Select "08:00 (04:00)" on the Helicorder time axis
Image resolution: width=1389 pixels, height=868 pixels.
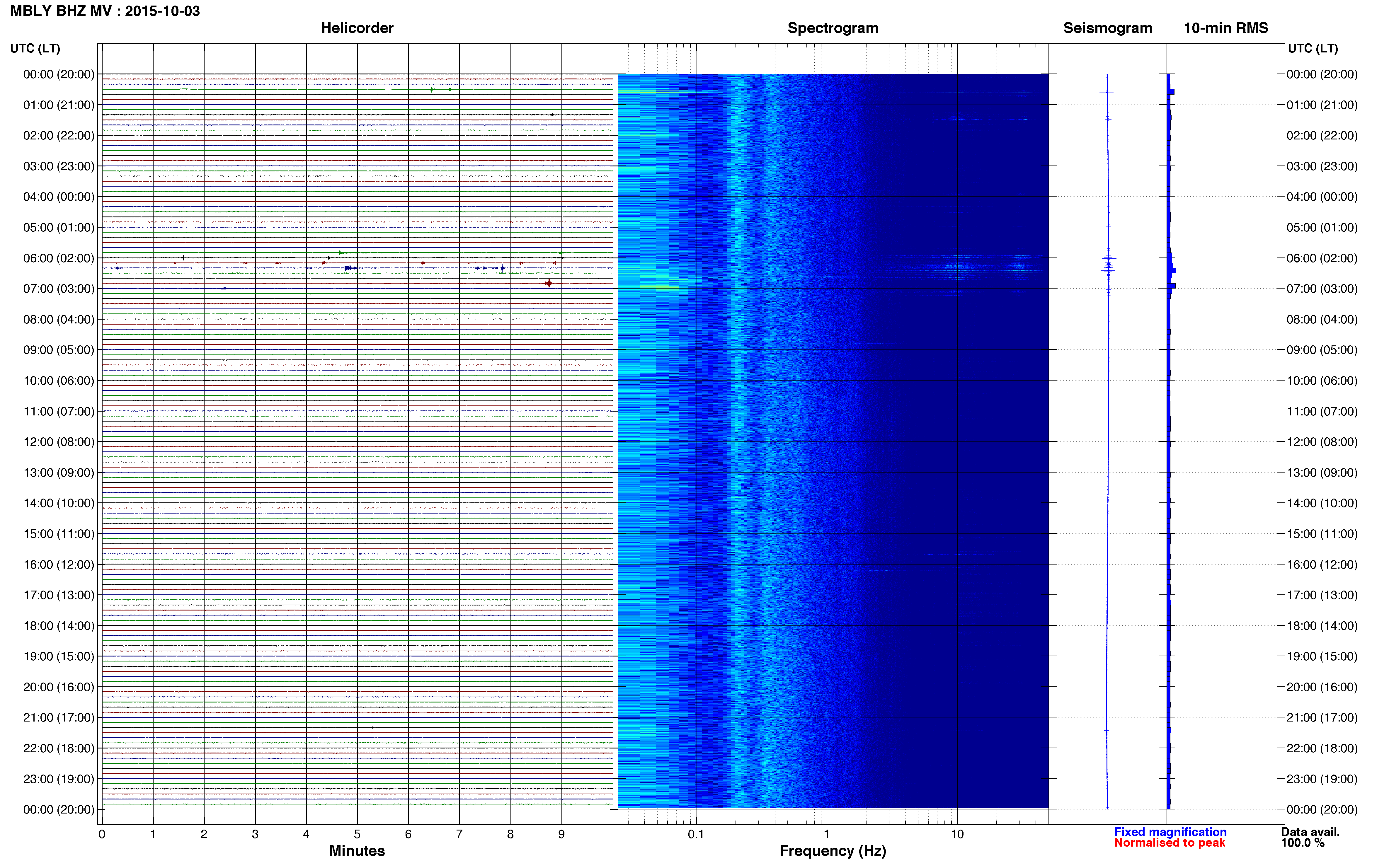59,319
